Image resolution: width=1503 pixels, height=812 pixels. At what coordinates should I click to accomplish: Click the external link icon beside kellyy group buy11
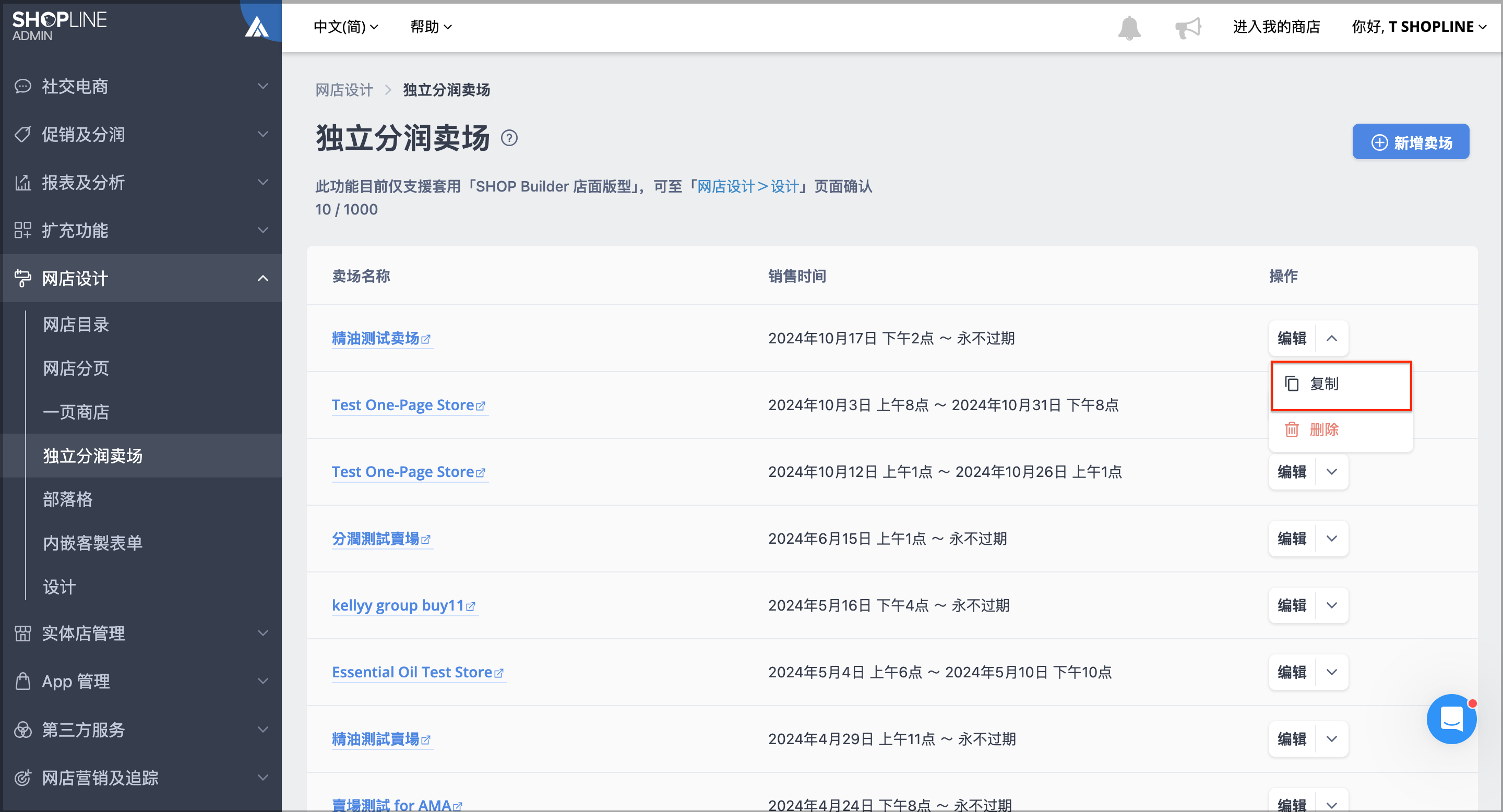click(x=471, y=607)
